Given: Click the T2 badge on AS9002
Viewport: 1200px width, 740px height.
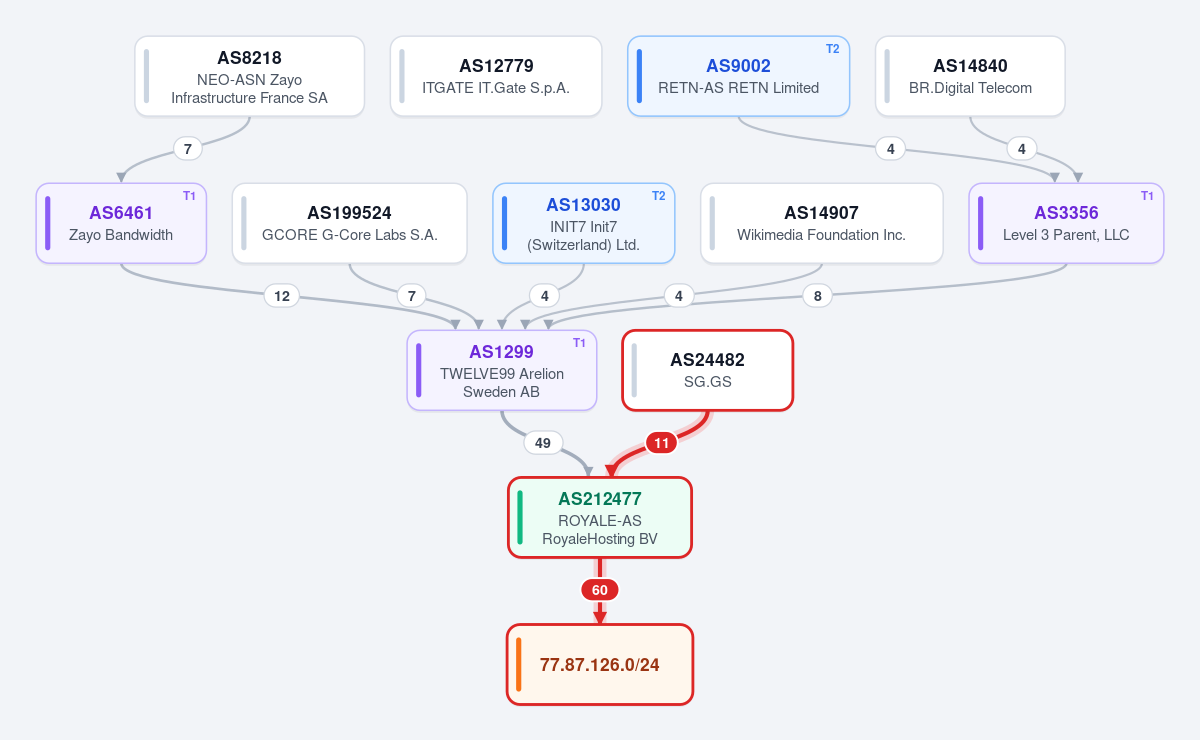Looking at the screenshot, I should [x=832, y=49].
